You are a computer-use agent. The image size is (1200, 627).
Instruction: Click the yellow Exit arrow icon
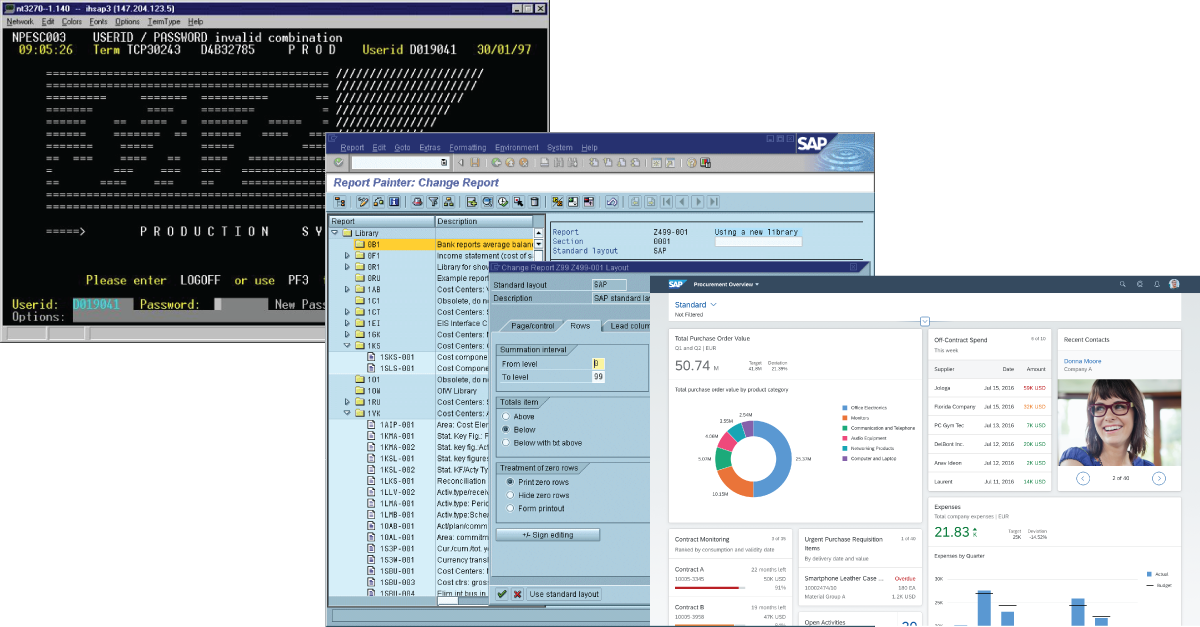pos(510,163)
